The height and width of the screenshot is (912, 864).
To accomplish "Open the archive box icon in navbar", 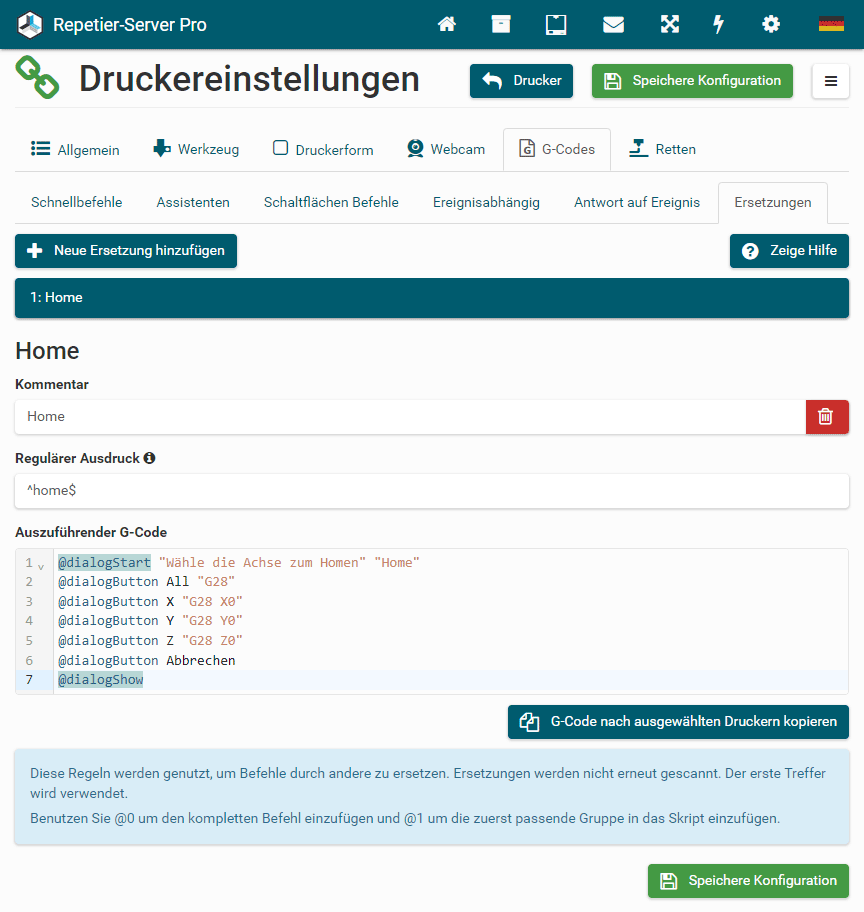I will 501,24.
